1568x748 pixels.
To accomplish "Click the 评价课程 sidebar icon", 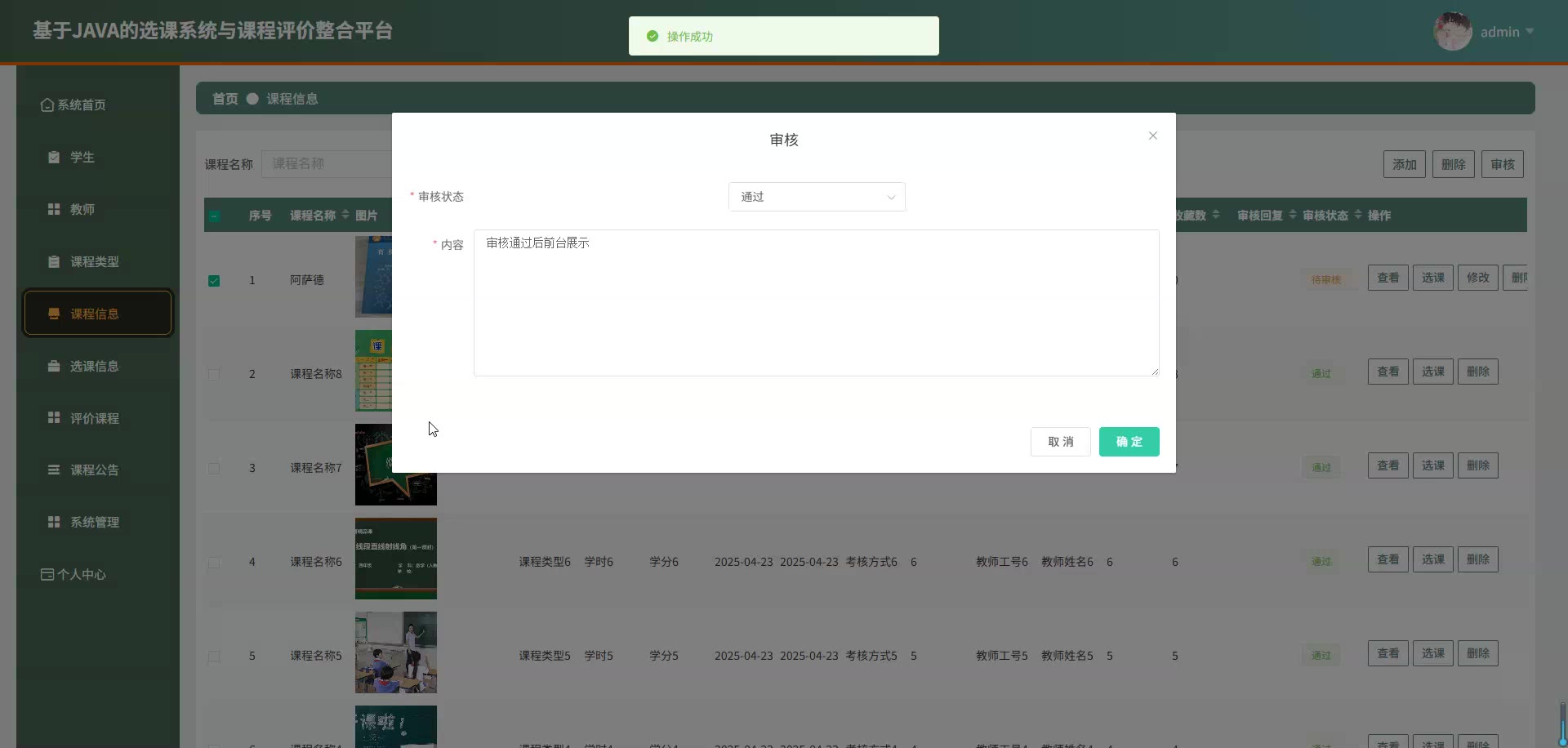I will coord(54,418).
